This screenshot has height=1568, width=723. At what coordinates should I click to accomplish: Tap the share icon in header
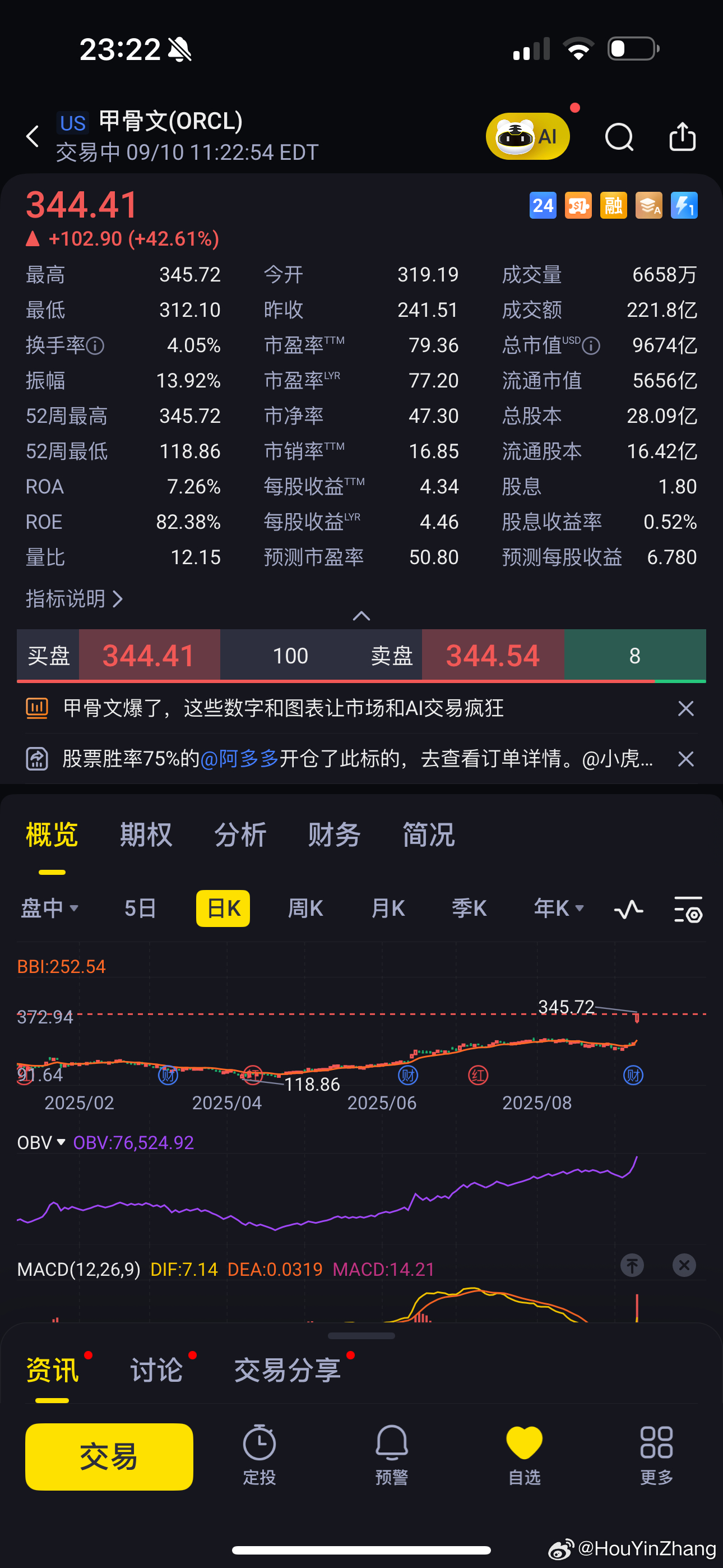point(682,136)
